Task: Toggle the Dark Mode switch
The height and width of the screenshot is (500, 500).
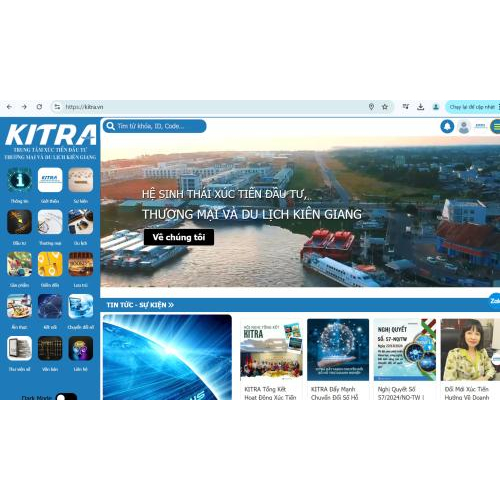Action: pyautogui.click(x=66, y=397)
